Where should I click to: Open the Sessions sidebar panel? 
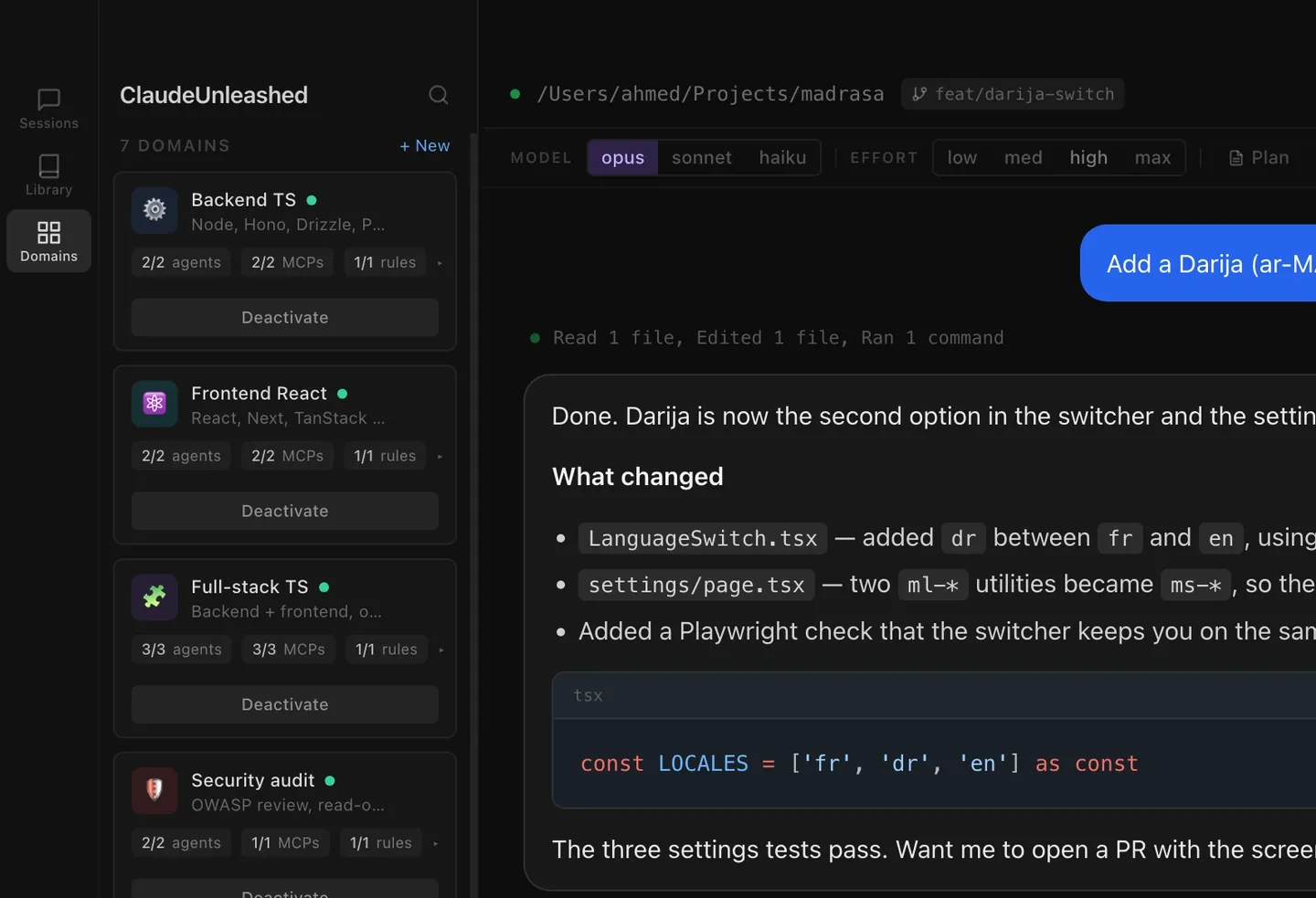click(x=49, y=109)
